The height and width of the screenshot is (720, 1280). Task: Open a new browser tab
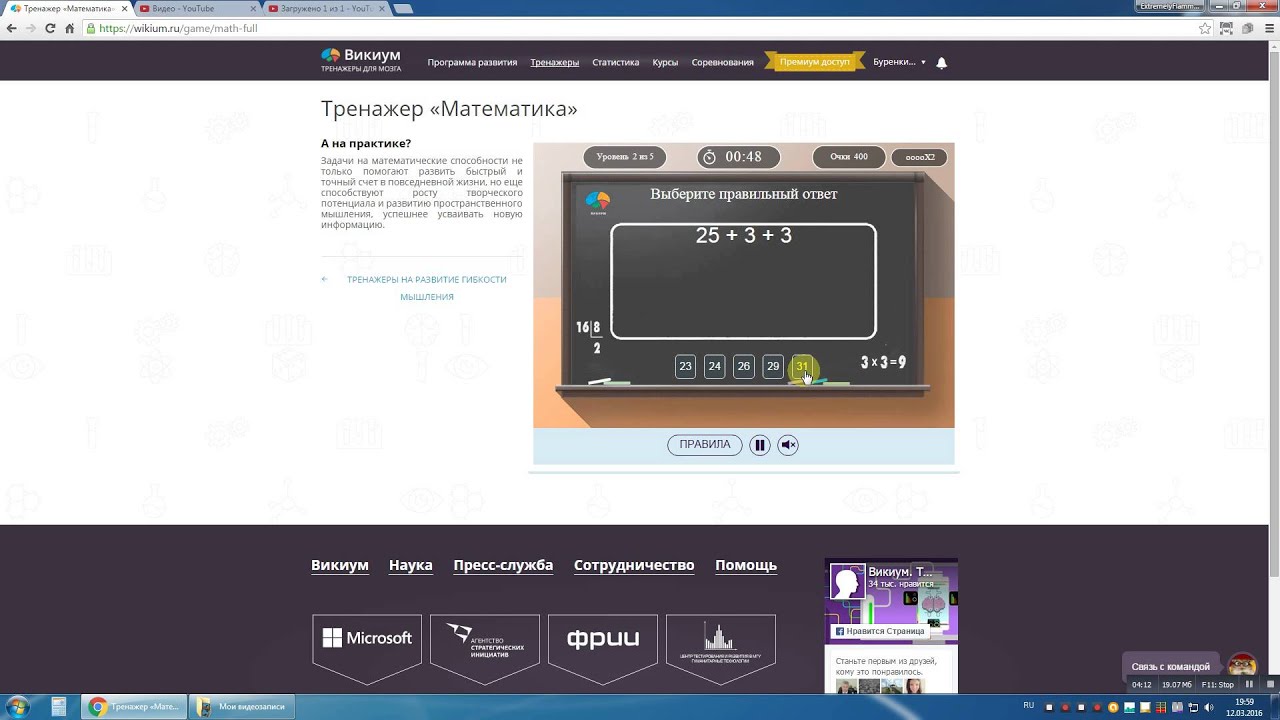tap(402, 8)
